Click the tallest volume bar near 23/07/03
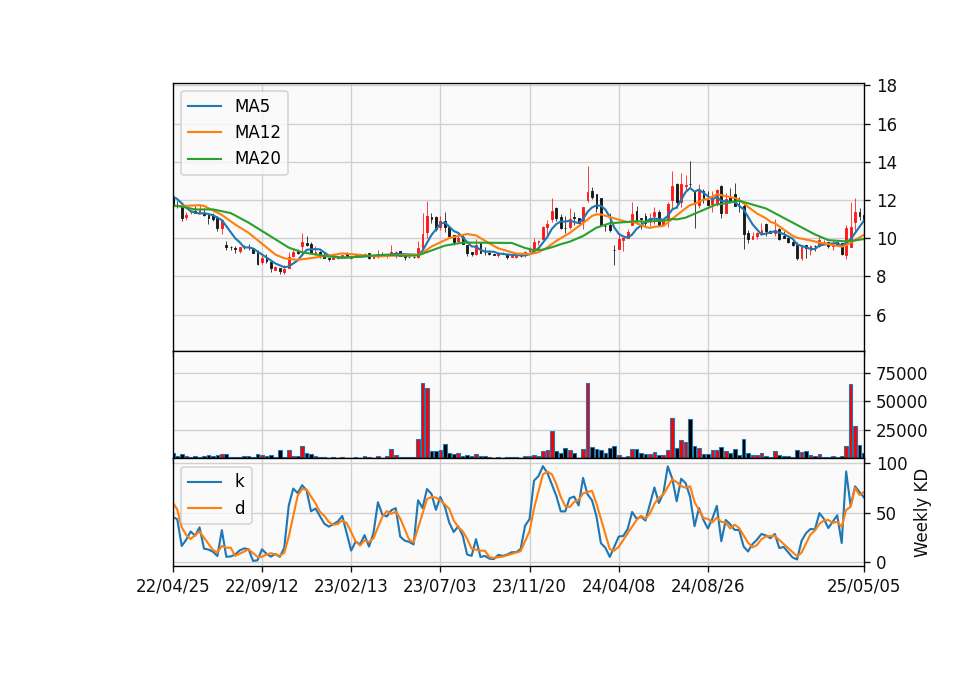This screenshot has height=690, width=960. pyautogui.click(x=423, y=421)
